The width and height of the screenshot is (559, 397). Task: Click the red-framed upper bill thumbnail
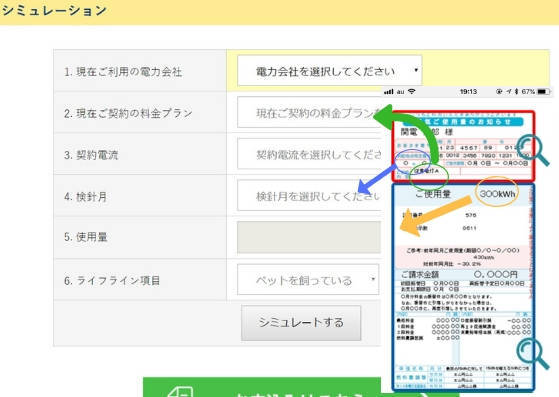463,146
